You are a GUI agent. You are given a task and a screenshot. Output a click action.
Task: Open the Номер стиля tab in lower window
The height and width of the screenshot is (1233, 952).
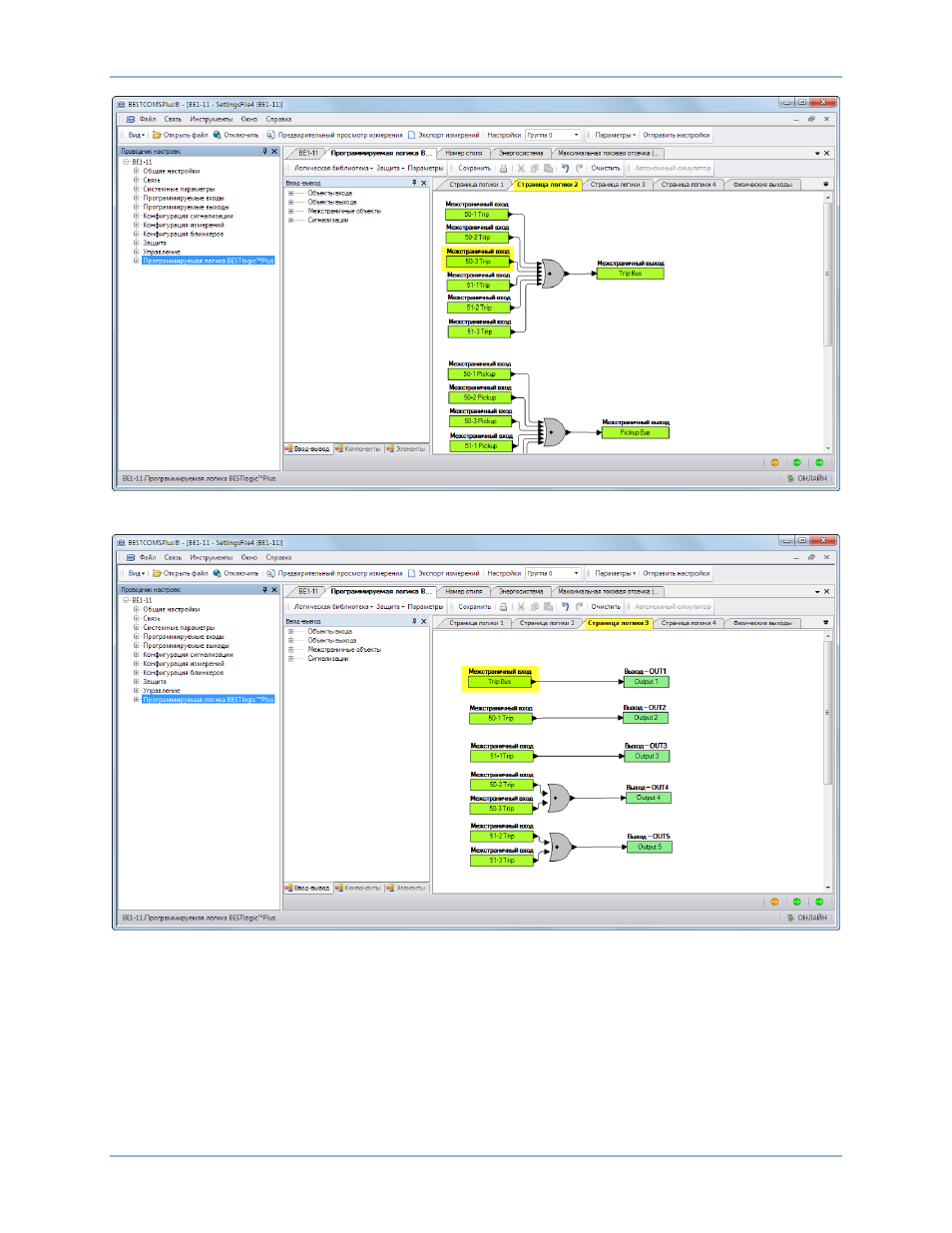click(x=464, y=591)
